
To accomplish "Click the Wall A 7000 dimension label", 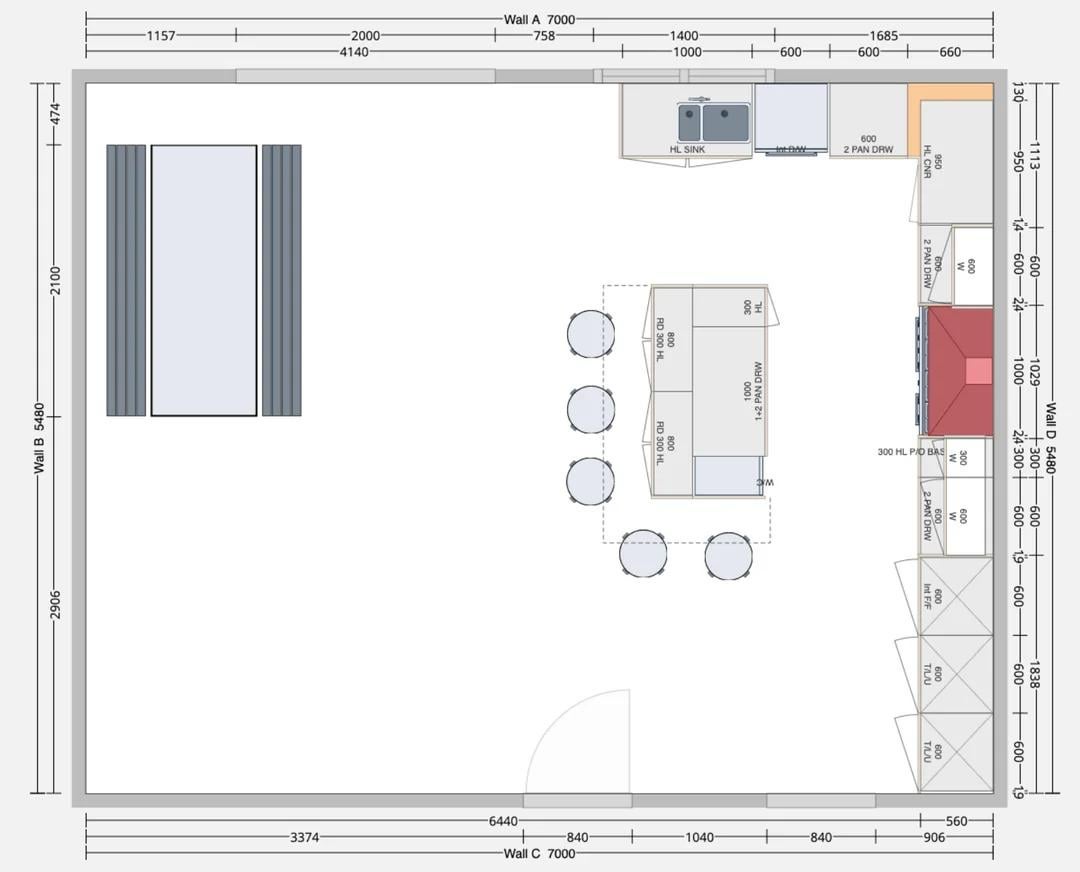I will pyautogui.click(x=539, y=19).
